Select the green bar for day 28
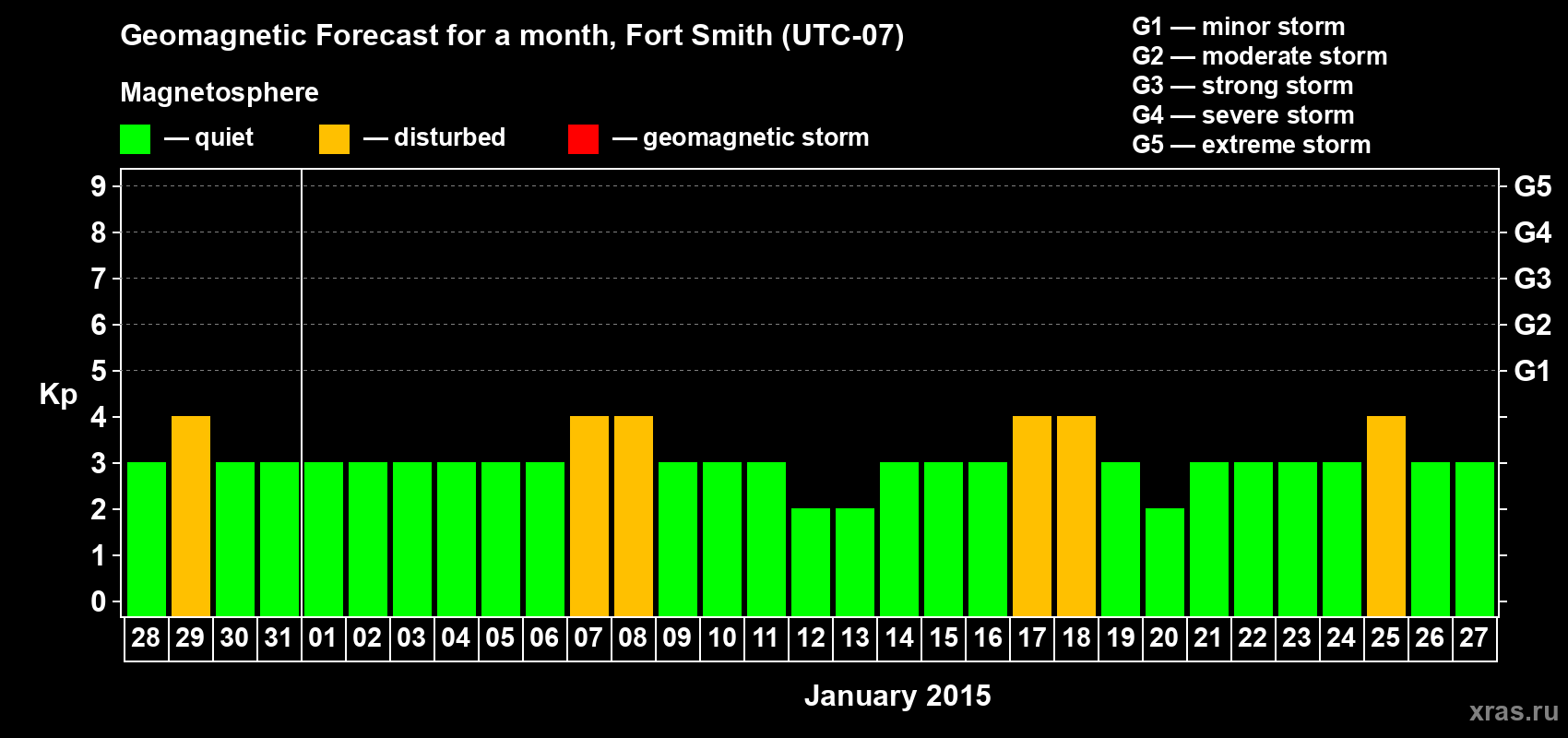Screen dimensions: 1568x738 pyautogui.click(x=147, y=539)
